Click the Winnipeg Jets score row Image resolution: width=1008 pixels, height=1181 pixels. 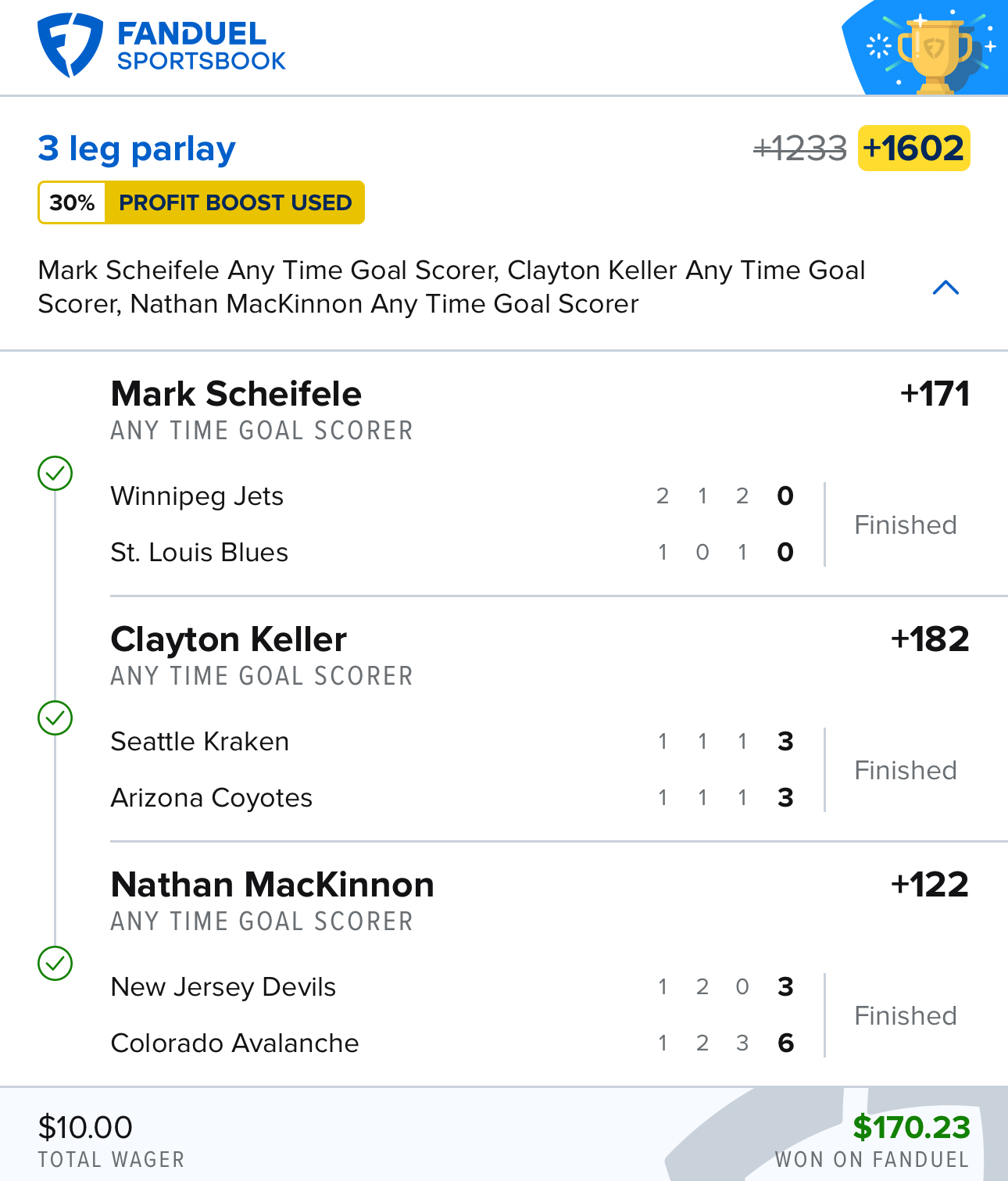[452, 496]
